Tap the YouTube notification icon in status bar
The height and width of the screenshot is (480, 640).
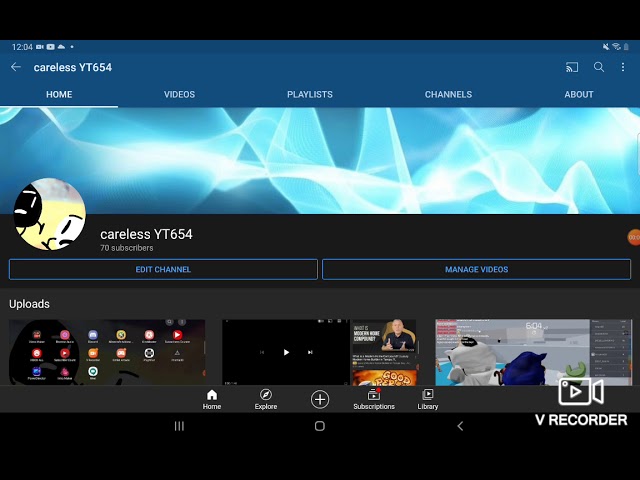pyautogui.click(x=51, y=47)
